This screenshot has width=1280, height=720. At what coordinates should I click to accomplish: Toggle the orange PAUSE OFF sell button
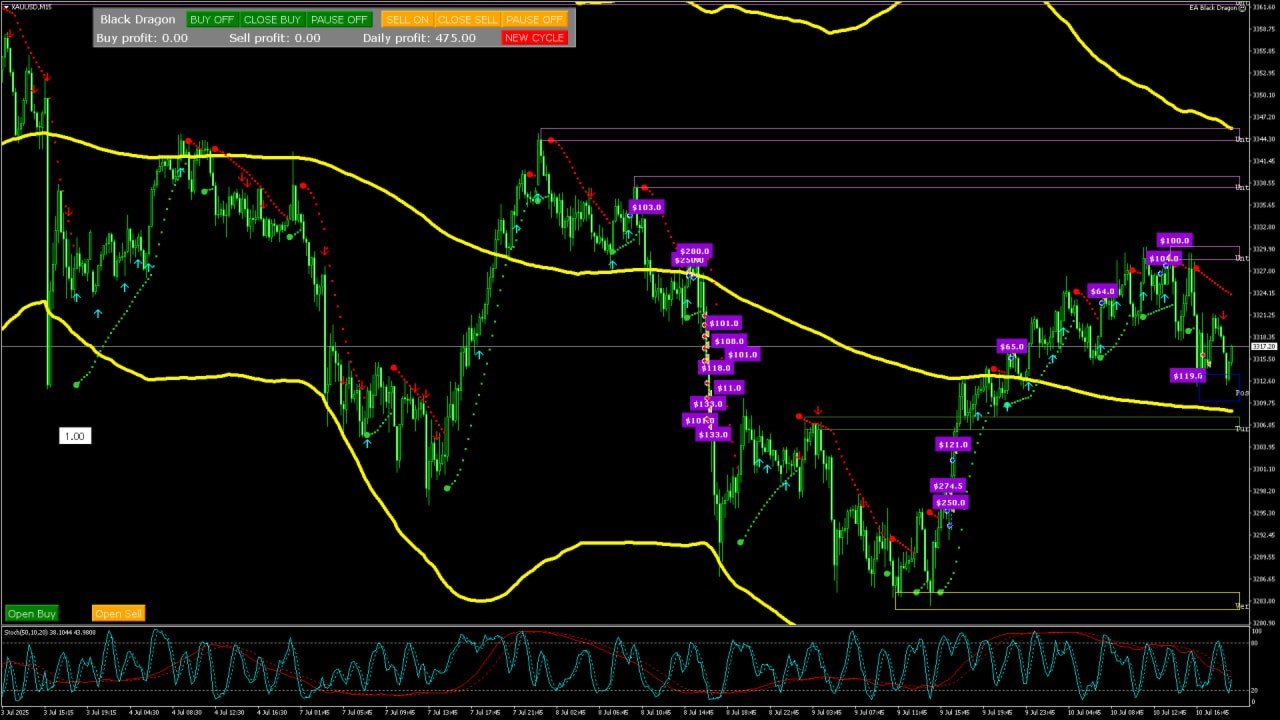(534, 19)
